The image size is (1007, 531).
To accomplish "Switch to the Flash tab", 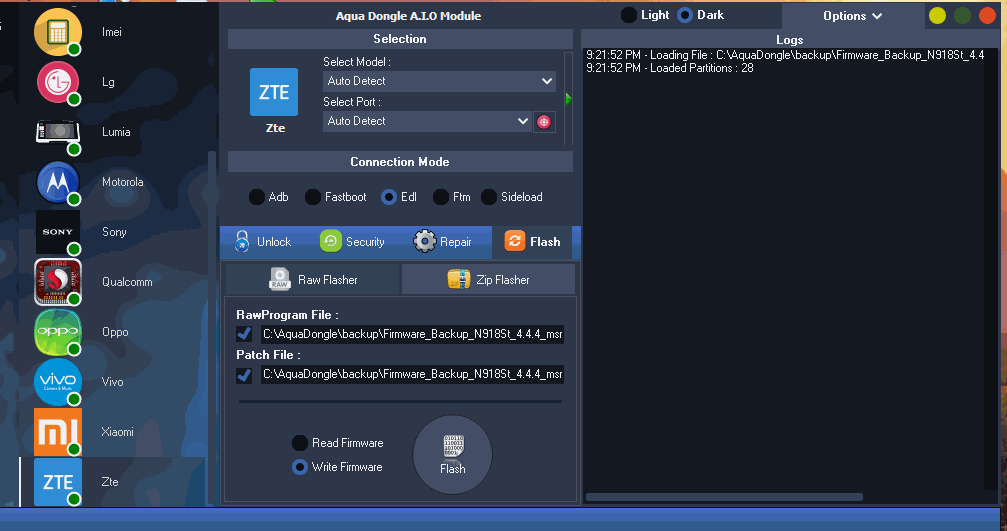I will tap(532, 241).
